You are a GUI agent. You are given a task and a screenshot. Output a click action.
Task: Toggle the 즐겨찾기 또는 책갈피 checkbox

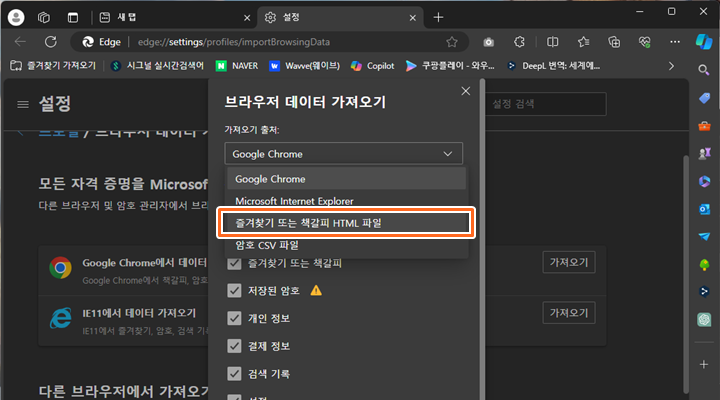[234, 263]
